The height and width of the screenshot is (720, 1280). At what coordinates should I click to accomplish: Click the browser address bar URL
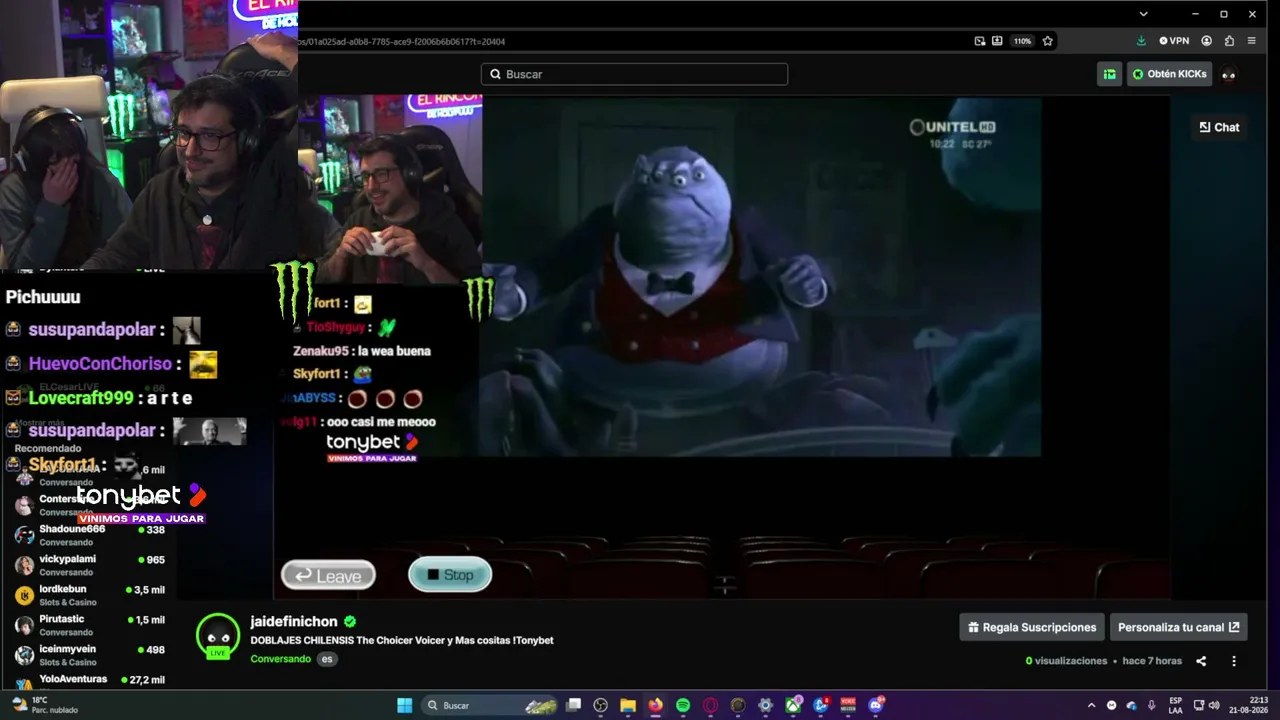[400, 42]
